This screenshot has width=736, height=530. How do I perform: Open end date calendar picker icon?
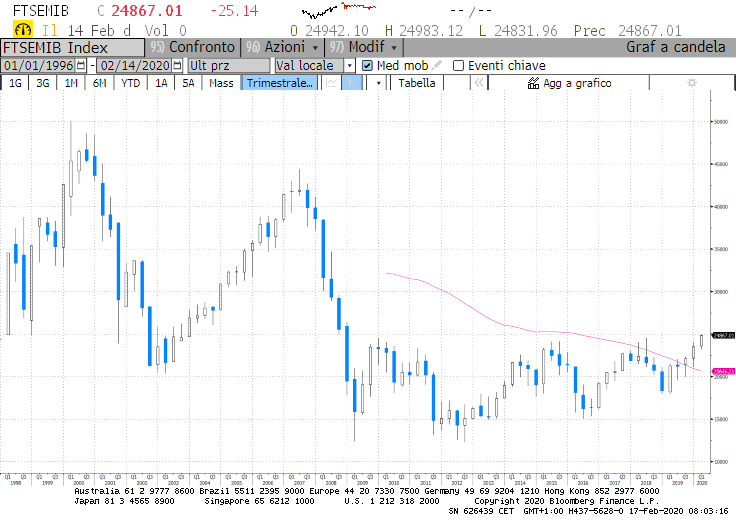pyautogui.click(x=177, y=65)
